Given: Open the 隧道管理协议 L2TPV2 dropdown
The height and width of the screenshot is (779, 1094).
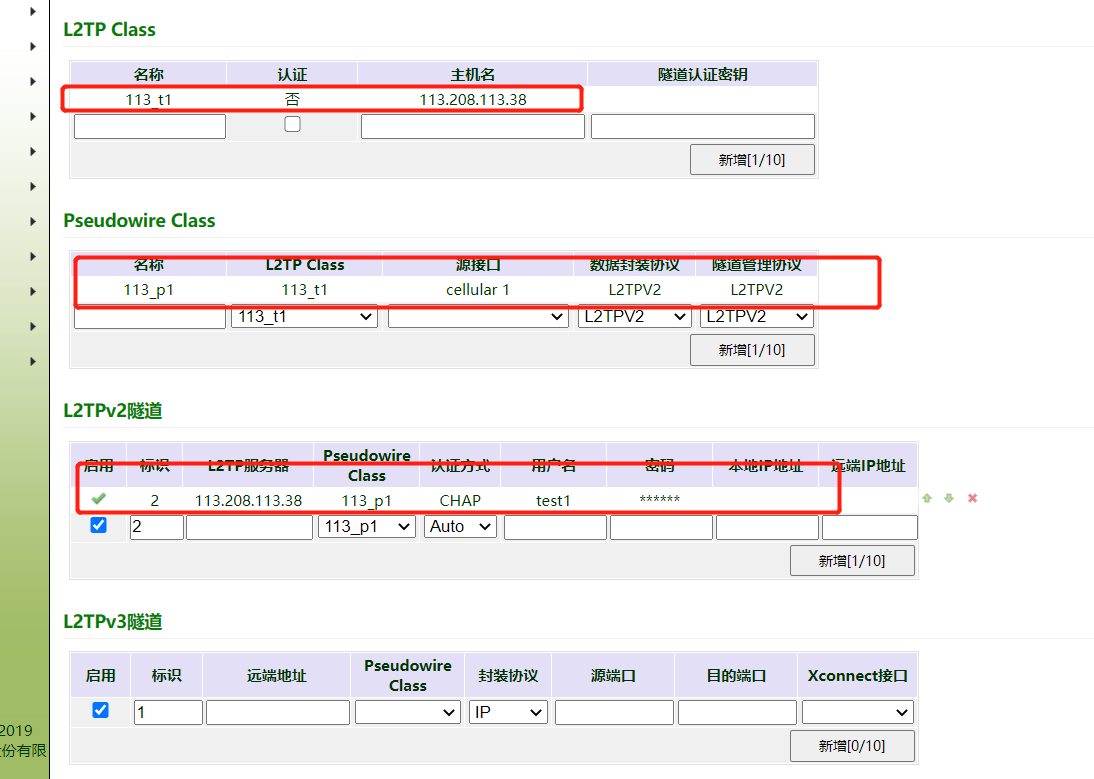Looking at the screenshot, I should [756, 316].
